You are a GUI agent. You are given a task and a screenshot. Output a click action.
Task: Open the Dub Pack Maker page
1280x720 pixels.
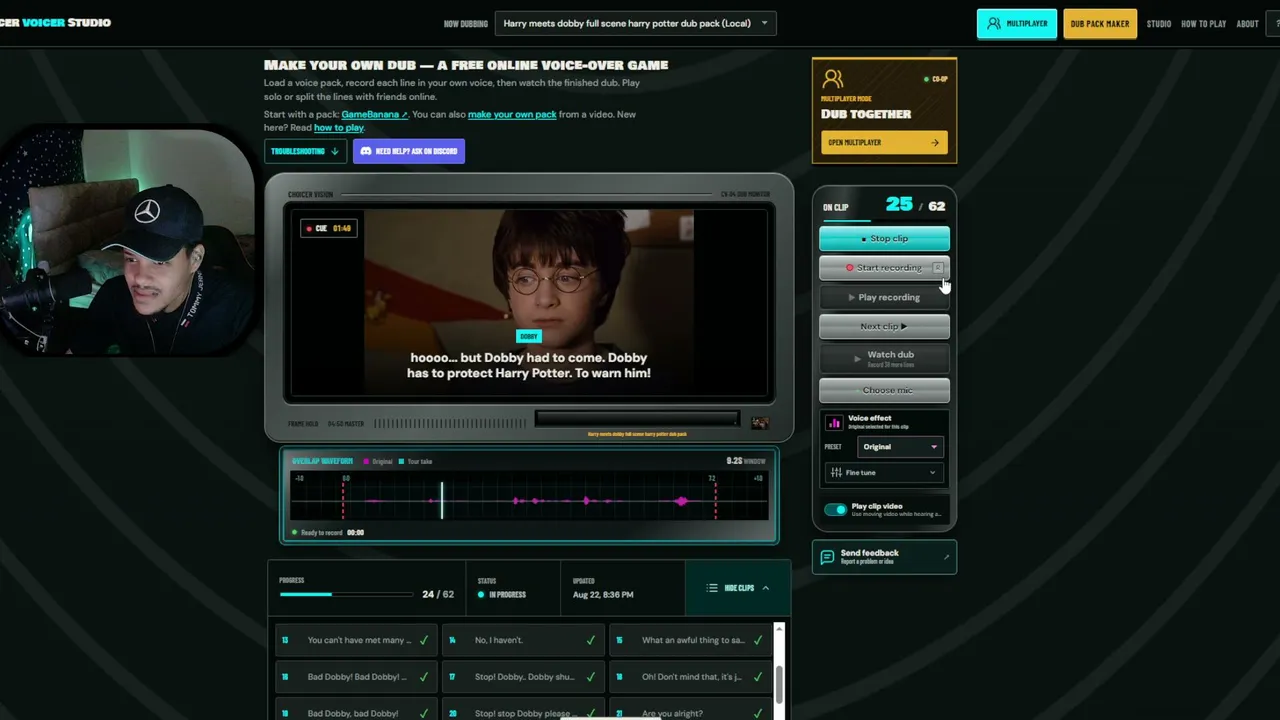point(1100,24)
